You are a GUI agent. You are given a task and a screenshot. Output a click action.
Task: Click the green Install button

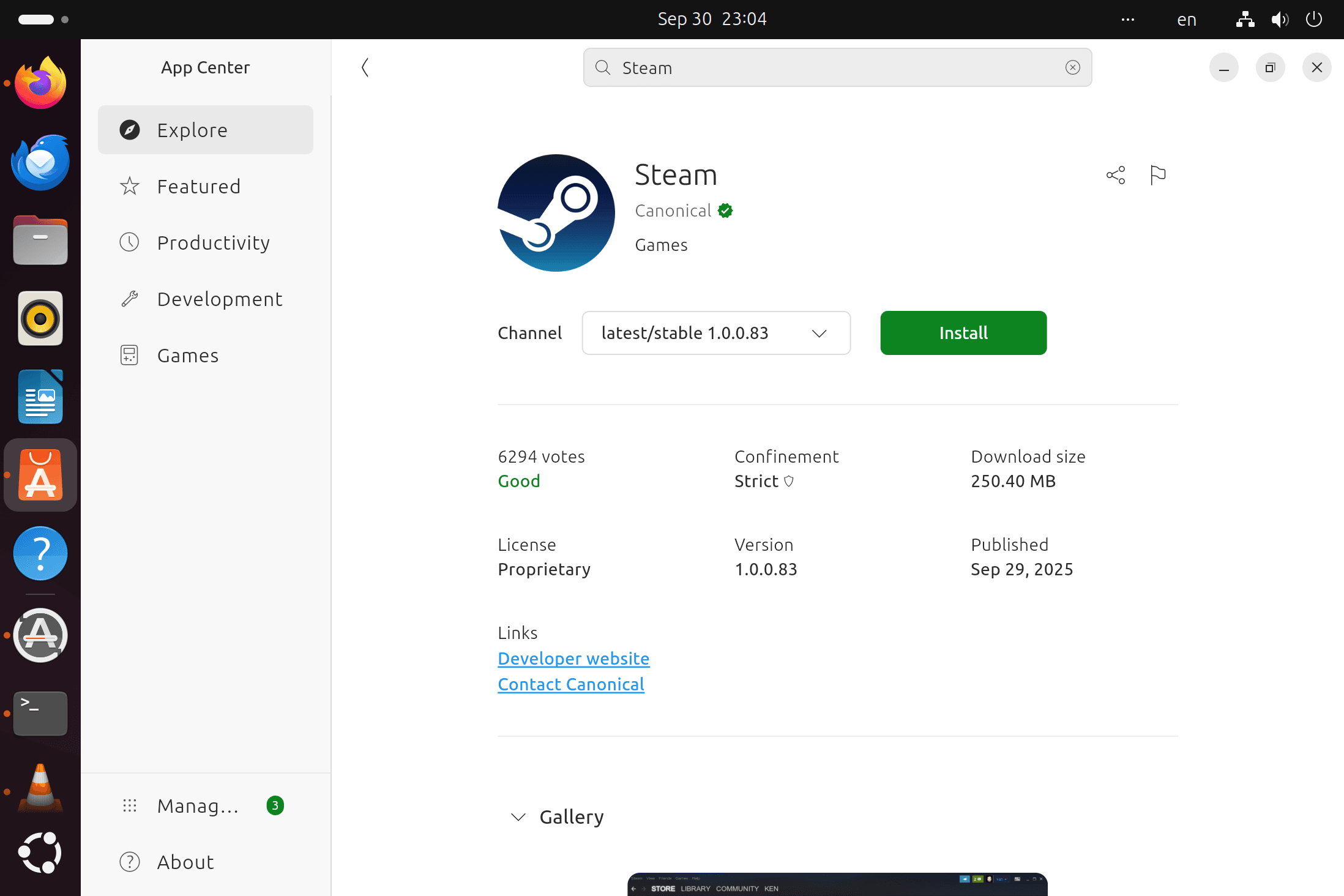click(963, 333)
